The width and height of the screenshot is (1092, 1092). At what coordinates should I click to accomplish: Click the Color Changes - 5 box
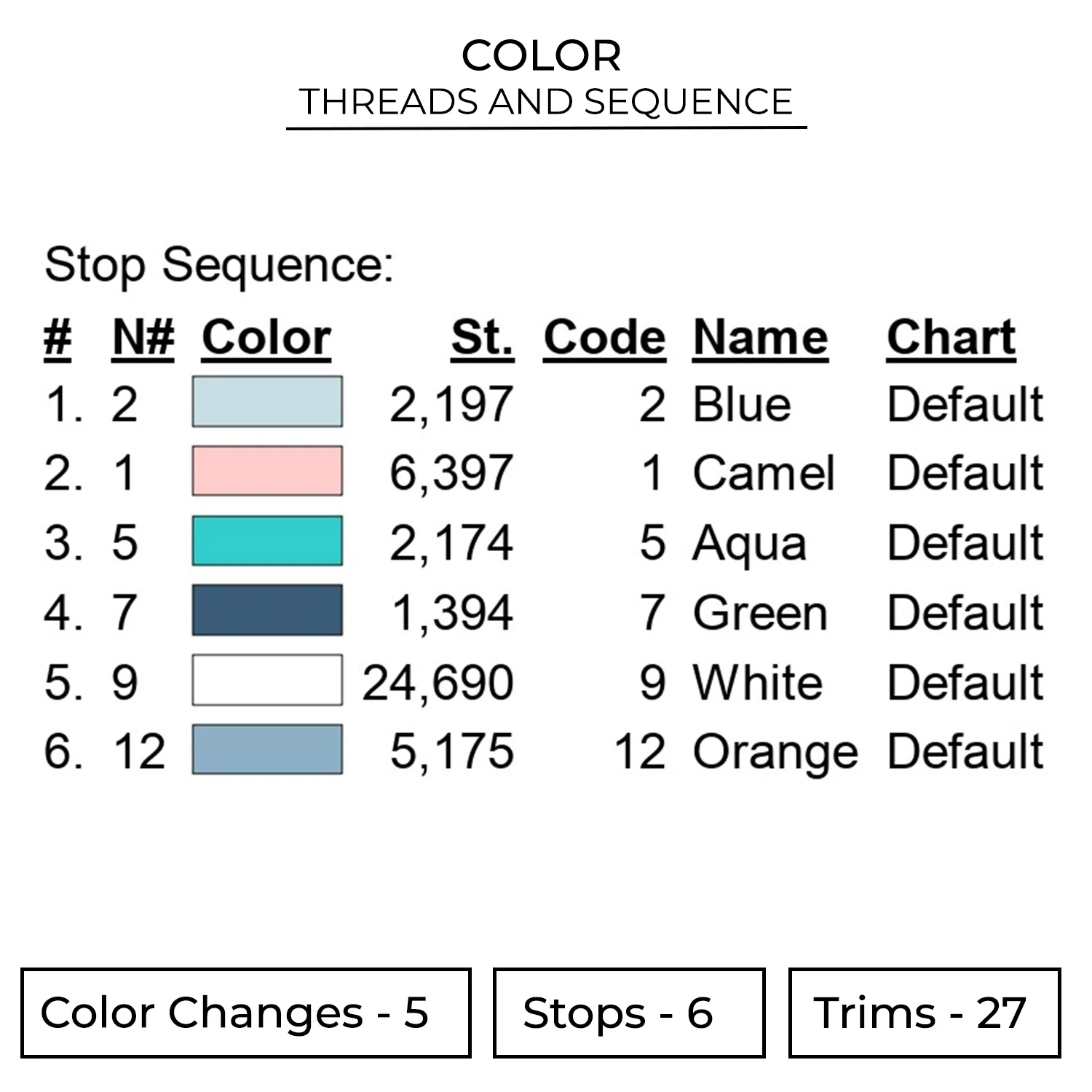tap(246, 1013)
